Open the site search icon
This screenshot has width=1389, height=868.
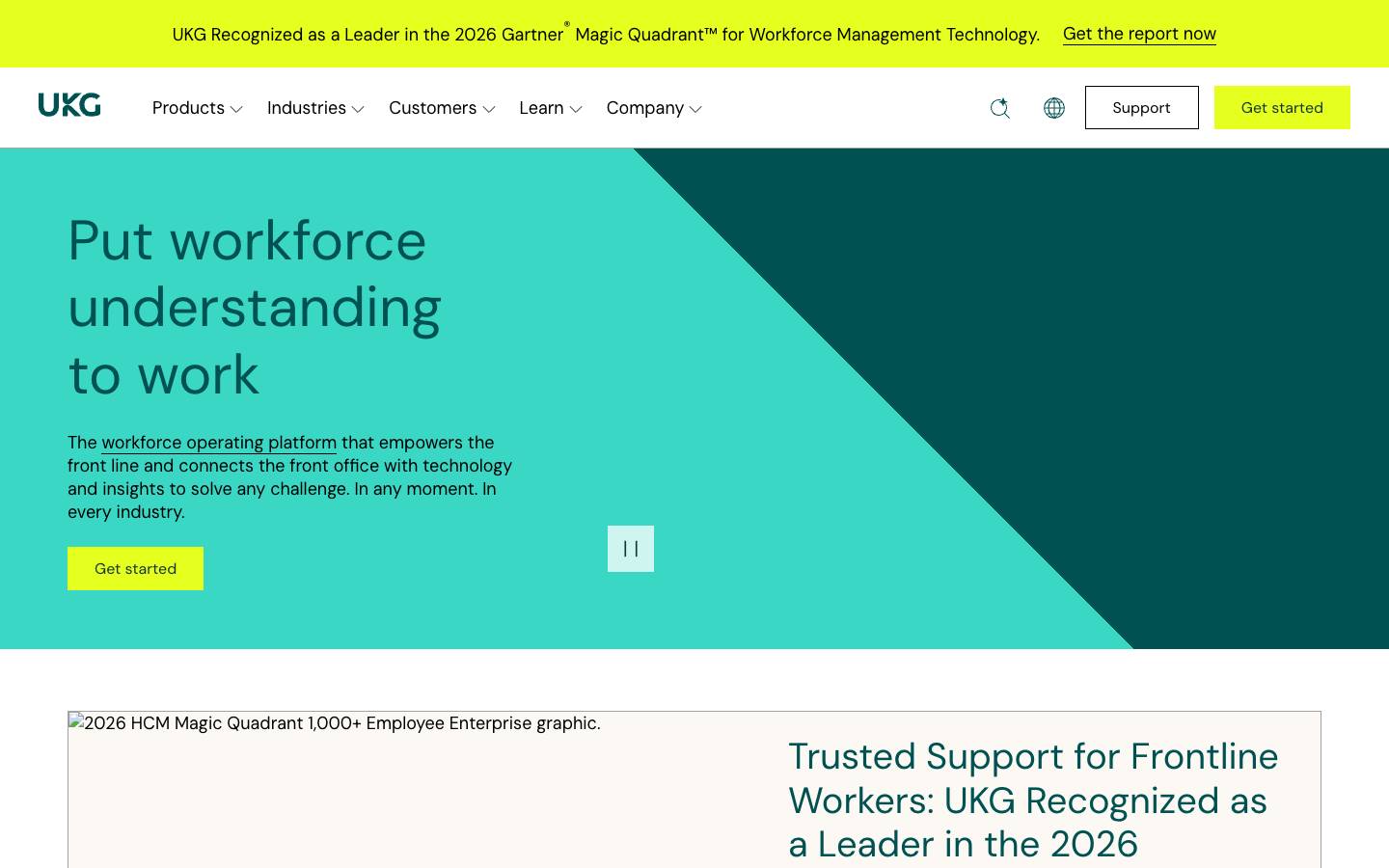click(x=1000, y=108)
